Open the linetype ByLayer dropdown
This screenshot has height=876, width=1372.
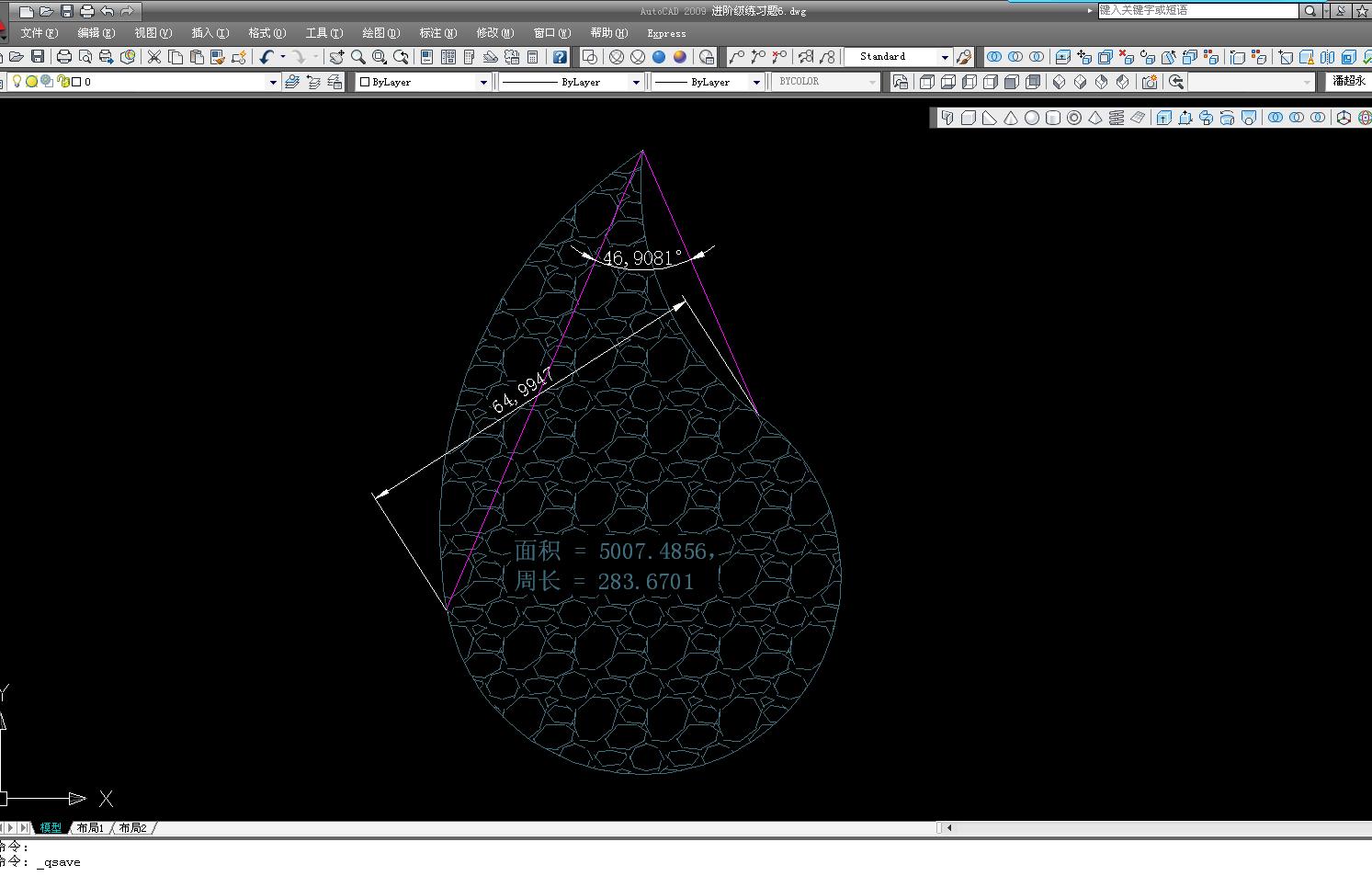coord(635,82)
